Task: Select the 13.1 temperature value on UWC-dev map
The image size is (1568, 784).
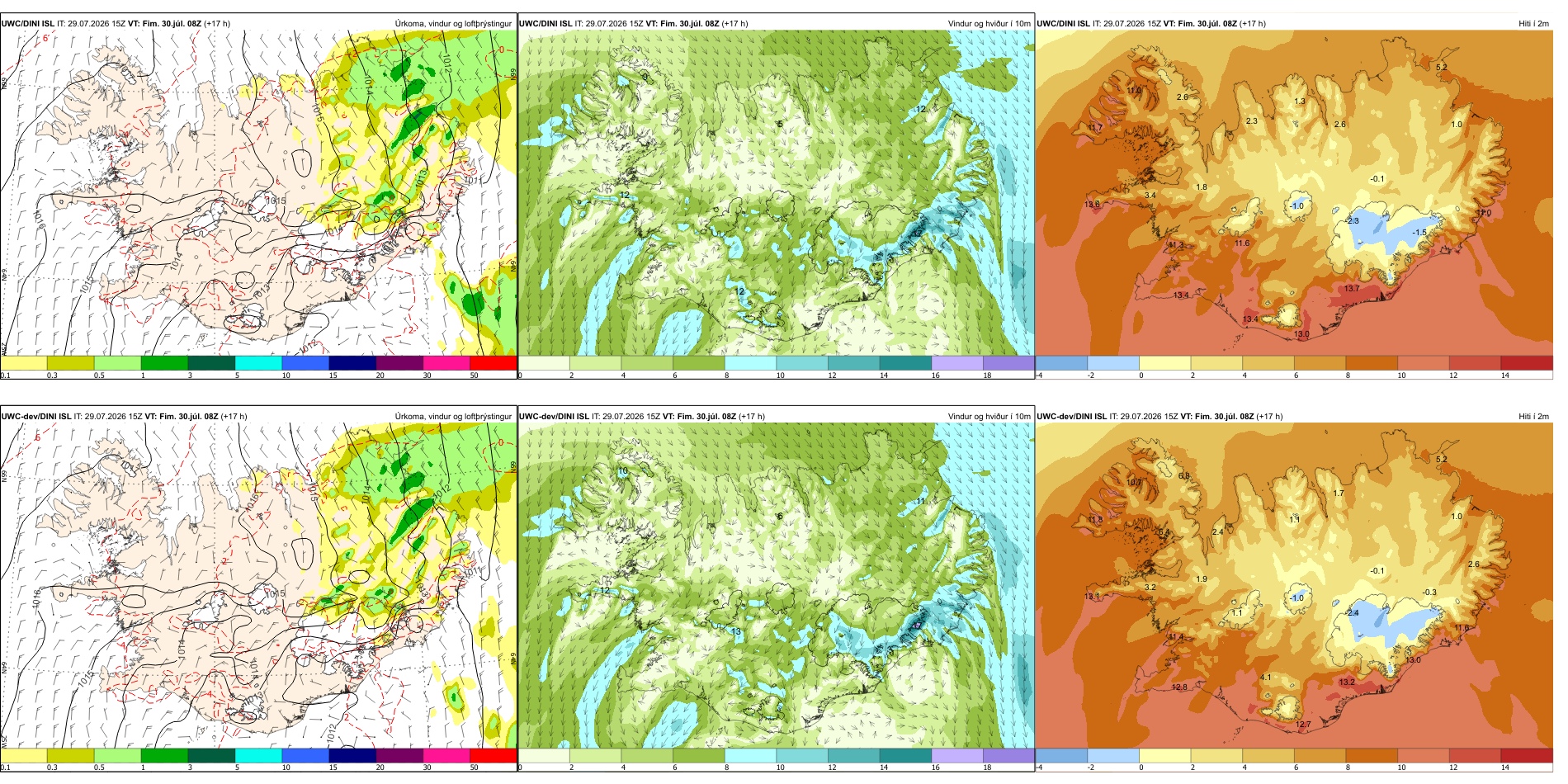Action: [1092, 597]
